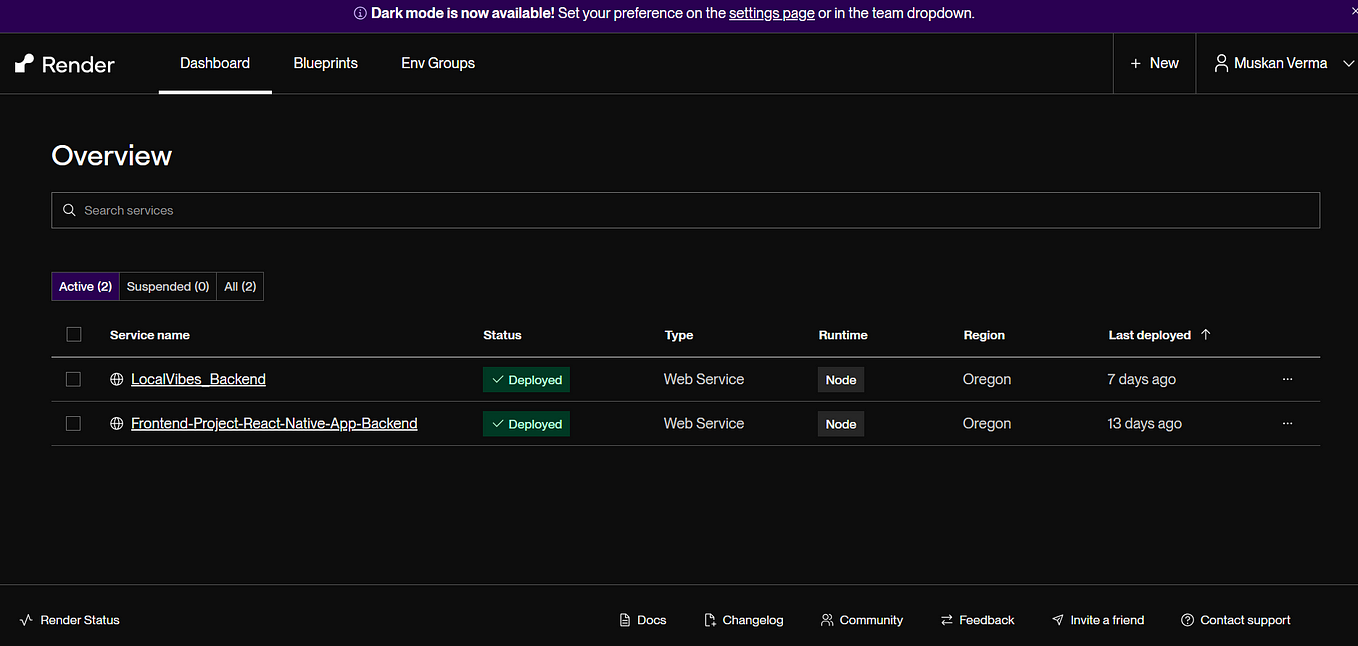The width and height of the screenshot is (1358, 646).
Task: Sort by the Status column header
Action: tap(502, 335)
